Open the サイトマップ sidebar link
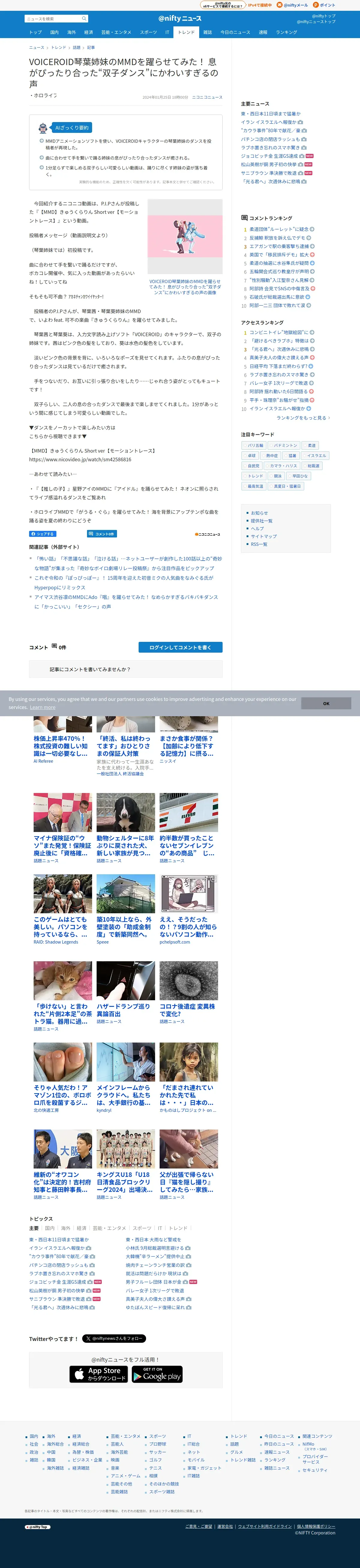 coord(264,536)
